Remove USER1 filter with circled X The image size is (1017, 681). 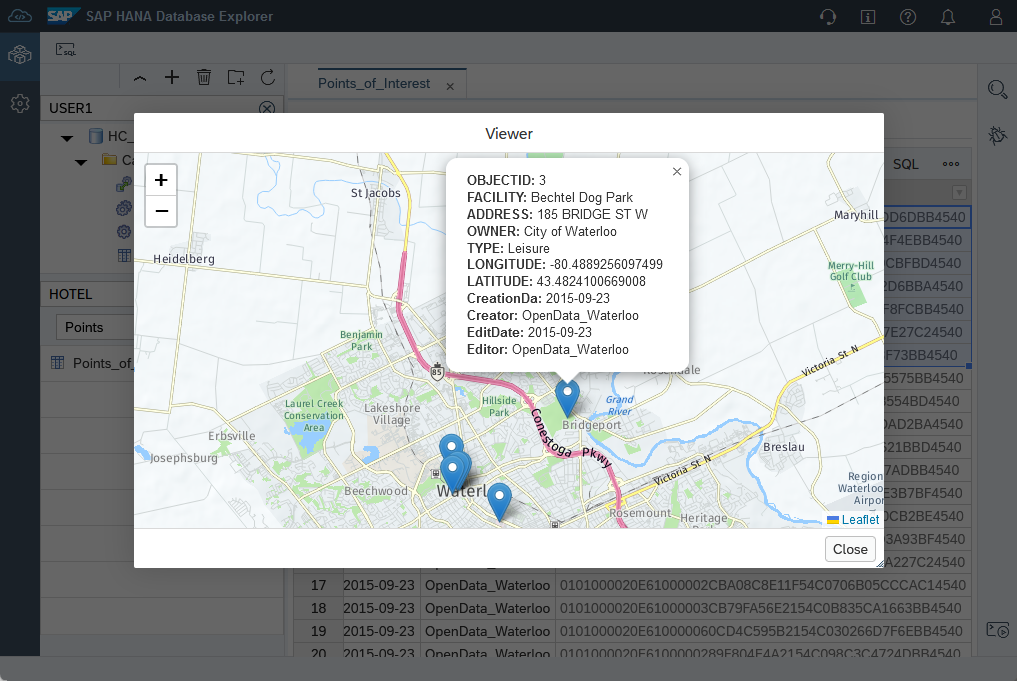click(x=267, y=108)
